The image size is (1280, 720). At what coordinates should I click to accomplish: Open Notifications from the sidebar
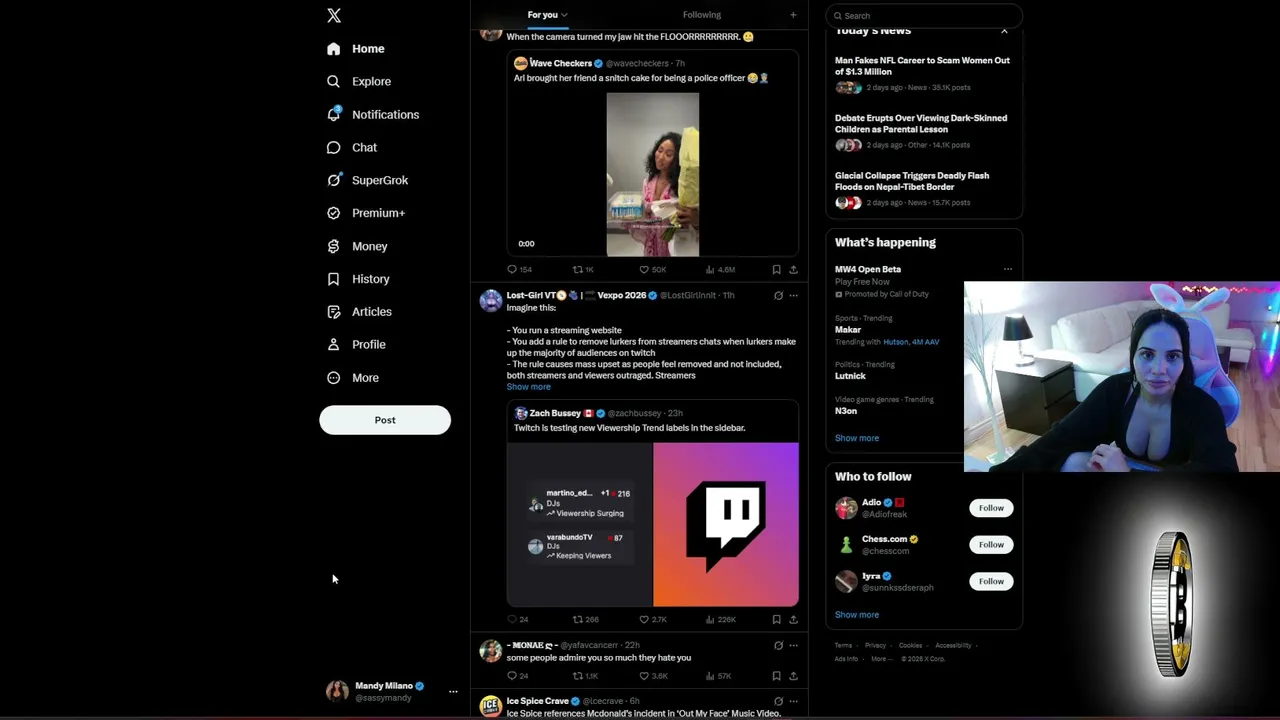point(373,115)
